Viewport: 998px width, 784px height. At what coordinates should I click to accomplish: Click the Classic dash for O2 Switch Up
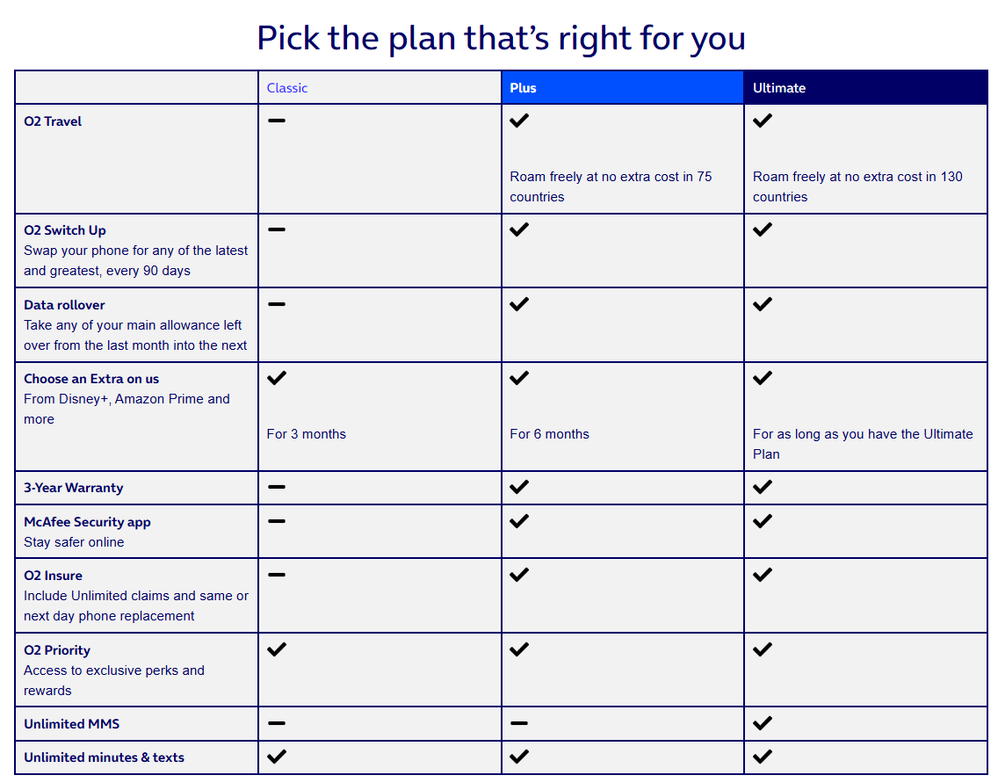pos(277,229)
